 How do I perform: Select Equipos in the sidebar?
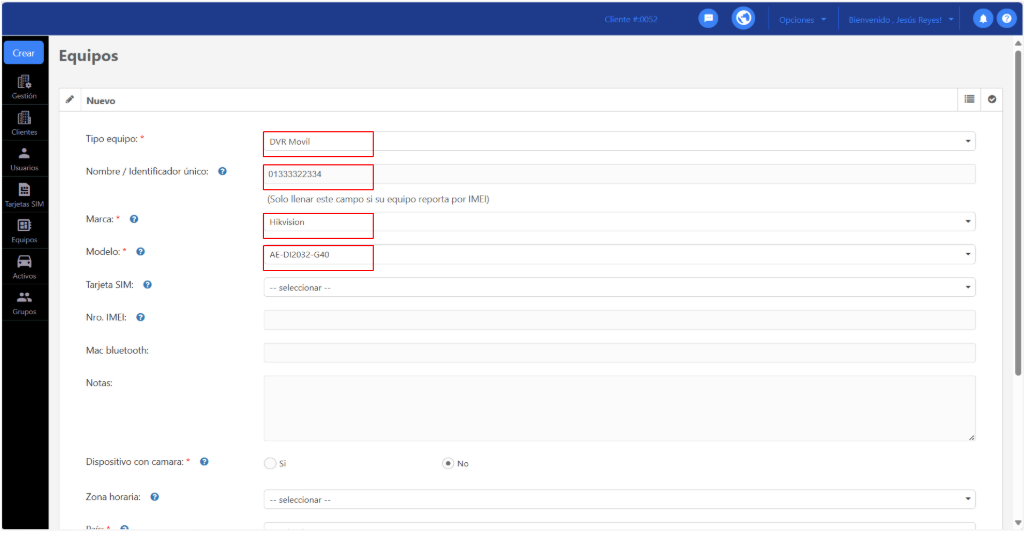coord(24,231)
